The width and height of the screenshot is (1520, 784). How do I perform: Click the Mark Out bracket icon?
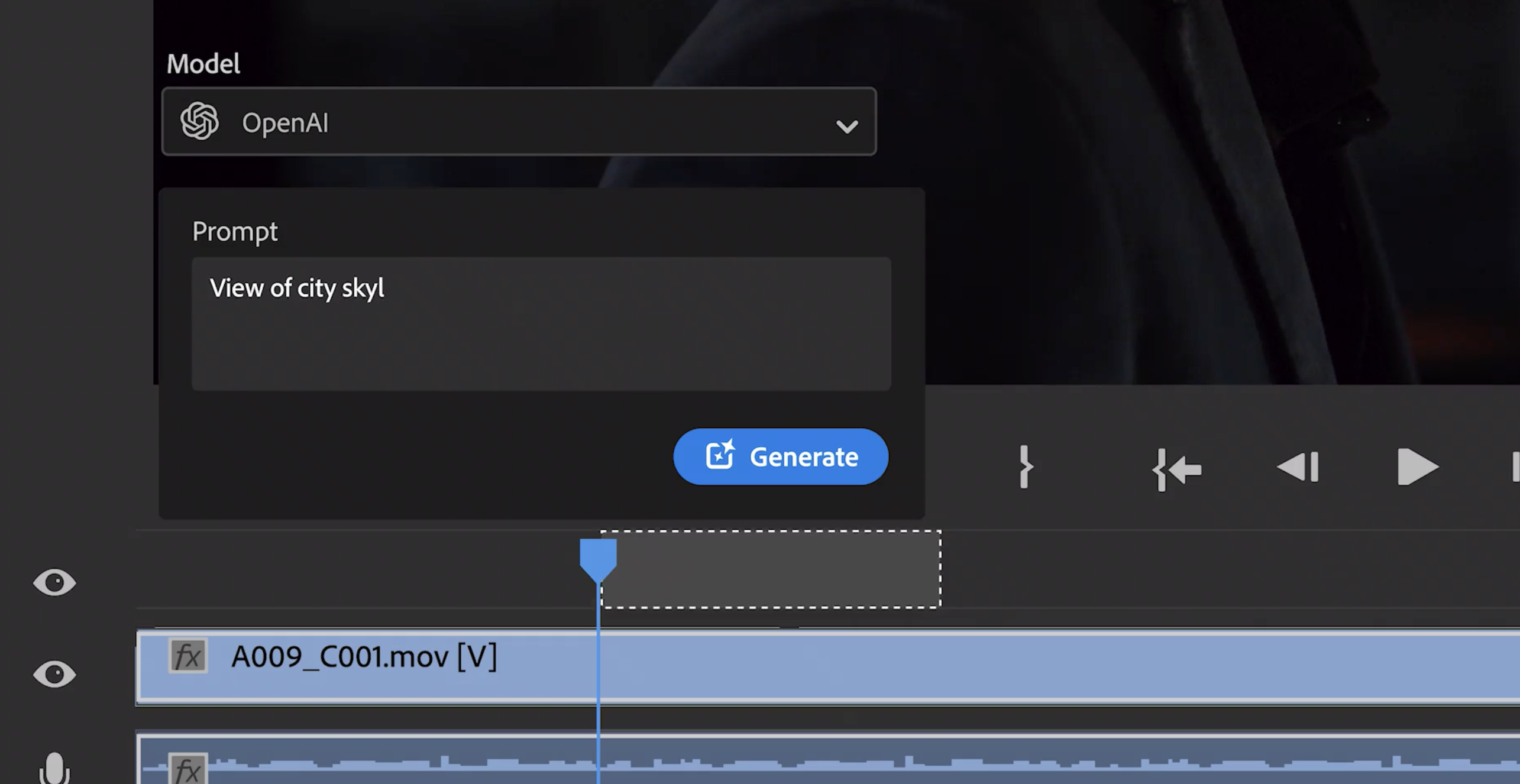[x=1025, y=467]
